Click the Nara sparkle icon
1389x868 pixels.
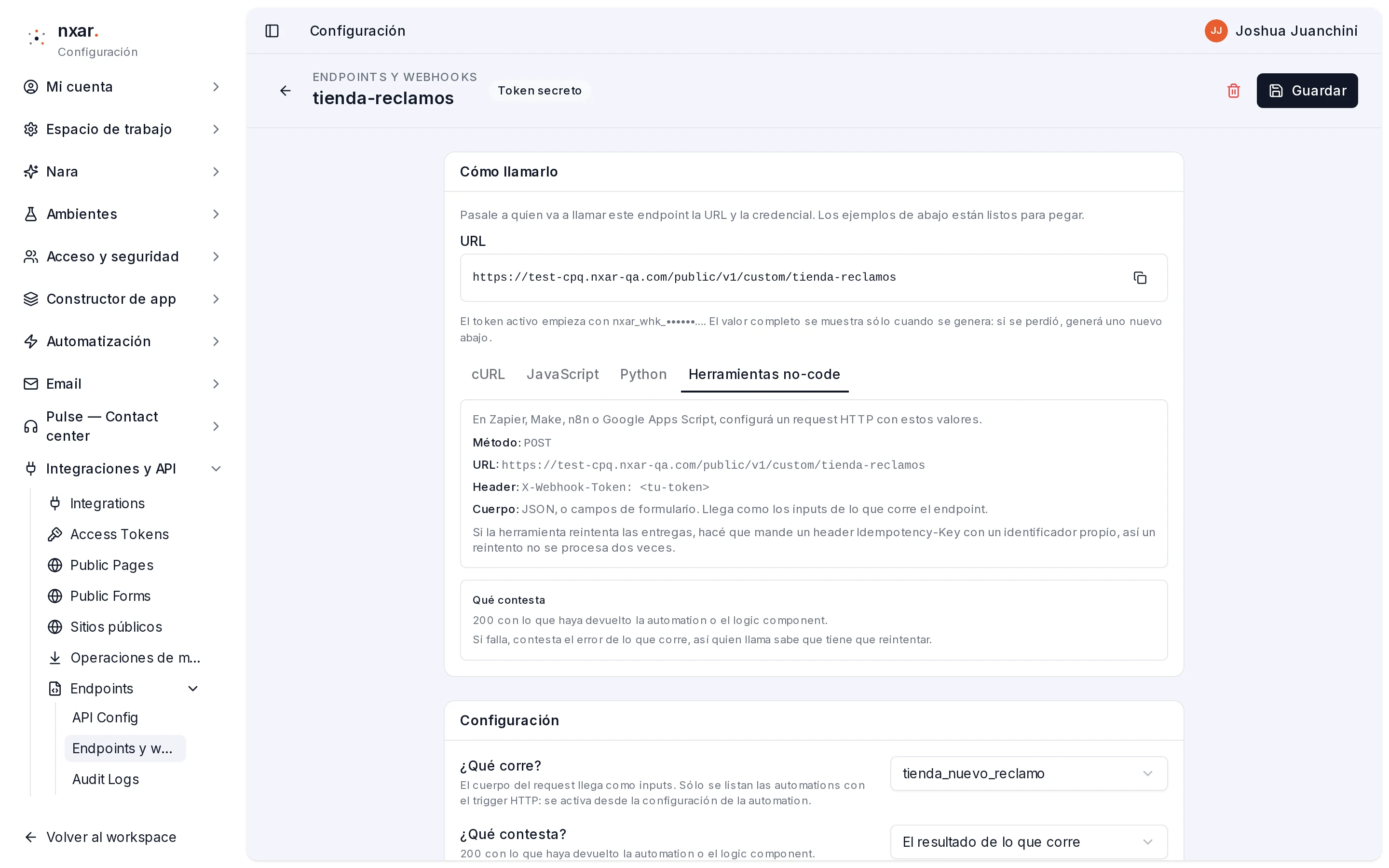click(x=31, y=172)
